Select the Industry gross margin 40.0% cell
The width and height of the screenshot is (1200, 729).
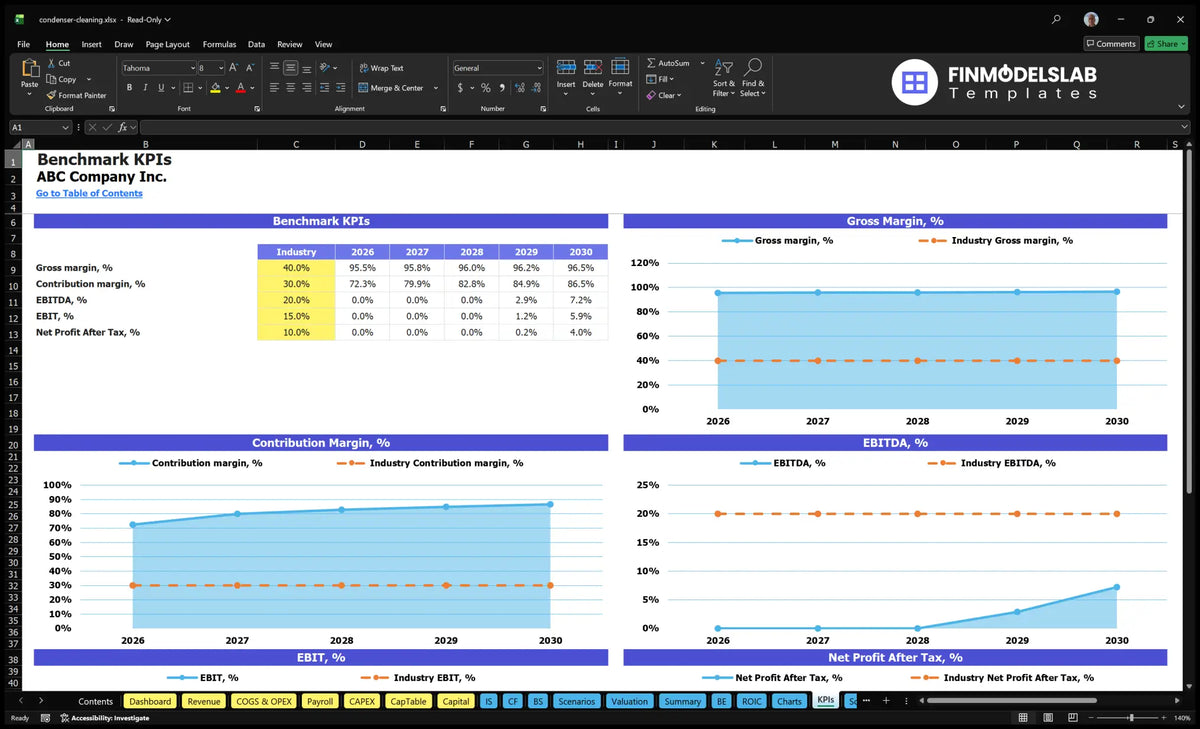point(296,268)
